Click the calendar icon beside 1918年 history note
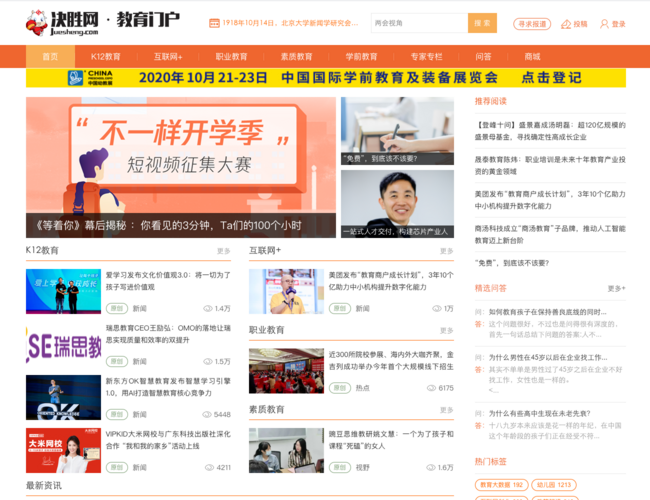Image resolution: width=650 pixels, height=500 pixels. coord(214,23)
